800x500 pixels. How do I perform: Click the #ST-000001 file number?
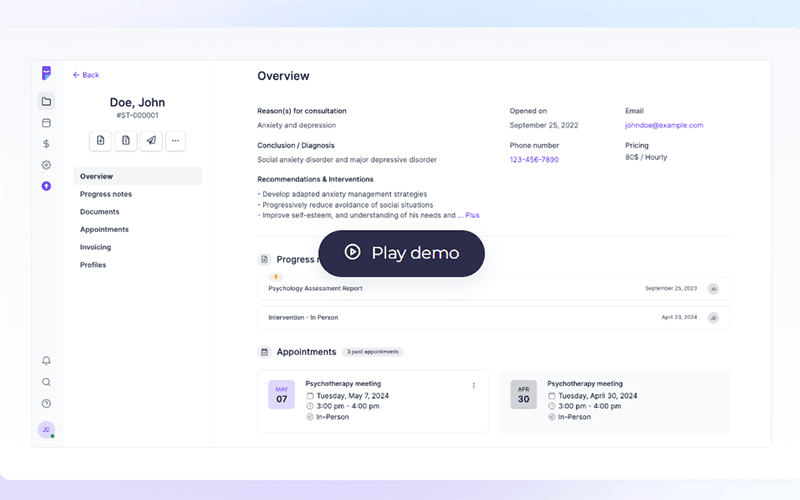pos(137,115)
